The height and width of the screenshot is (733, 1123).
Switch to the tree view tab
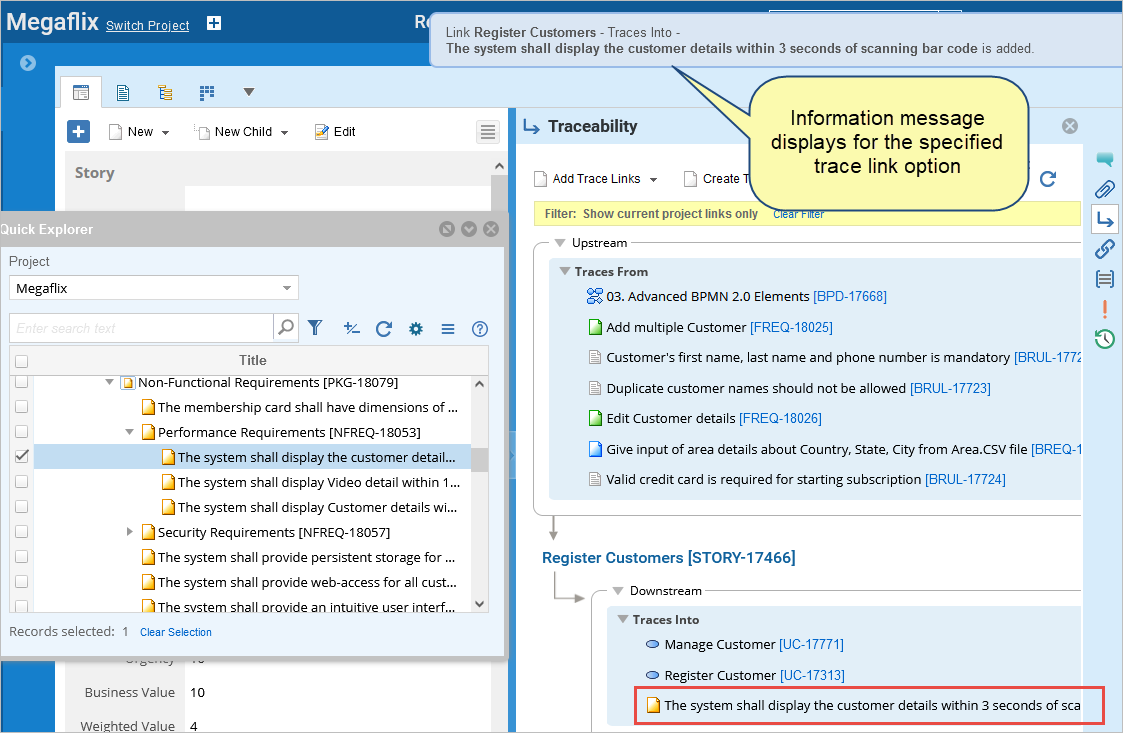165,92
